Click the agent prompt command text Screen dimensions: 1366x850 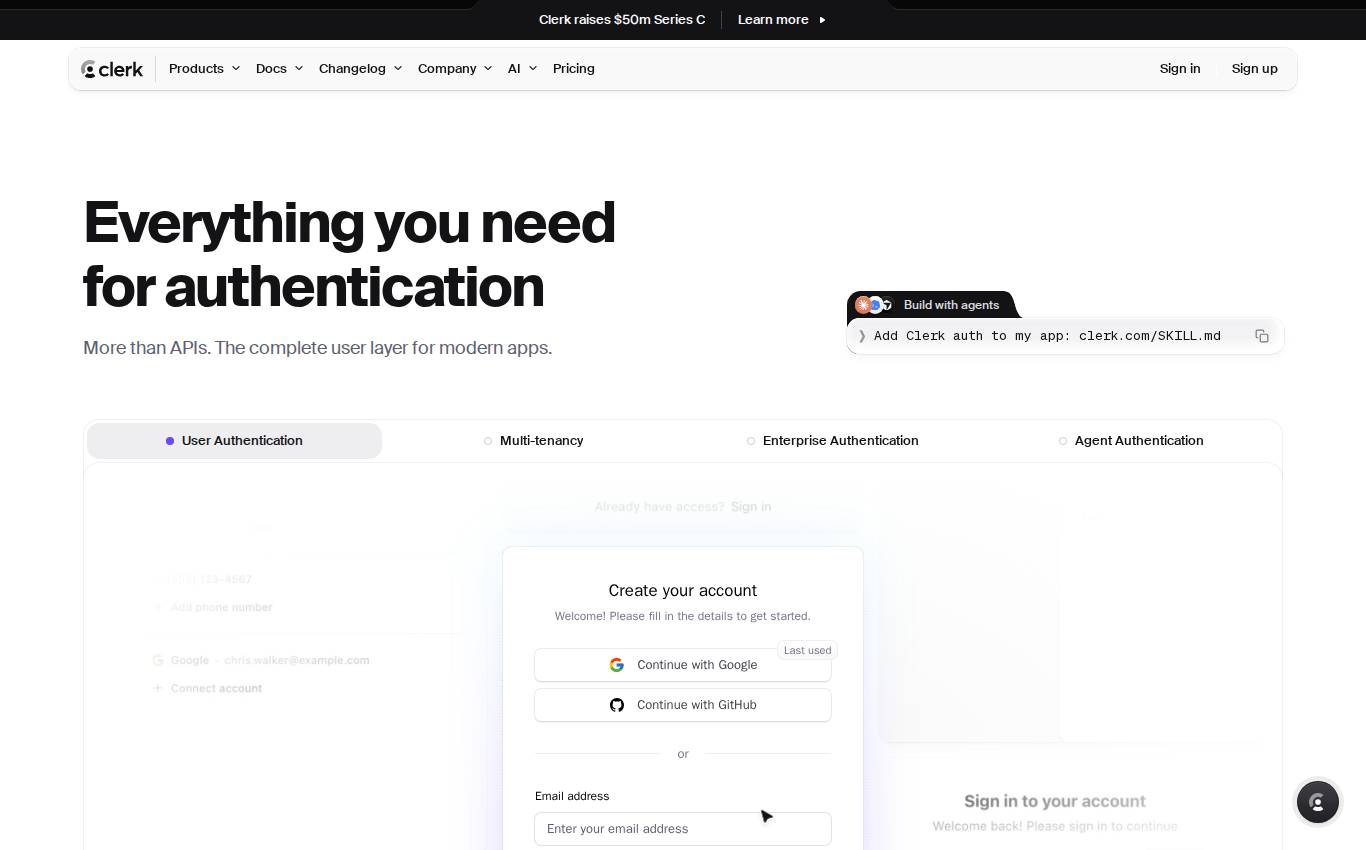[x=1047, y=336]
